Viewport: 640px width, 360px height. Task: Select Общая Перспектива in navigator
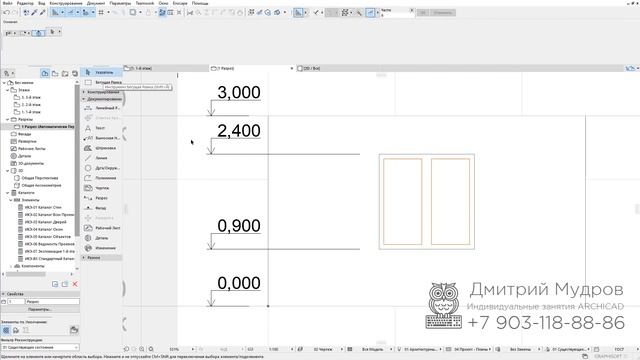[39, 178]
